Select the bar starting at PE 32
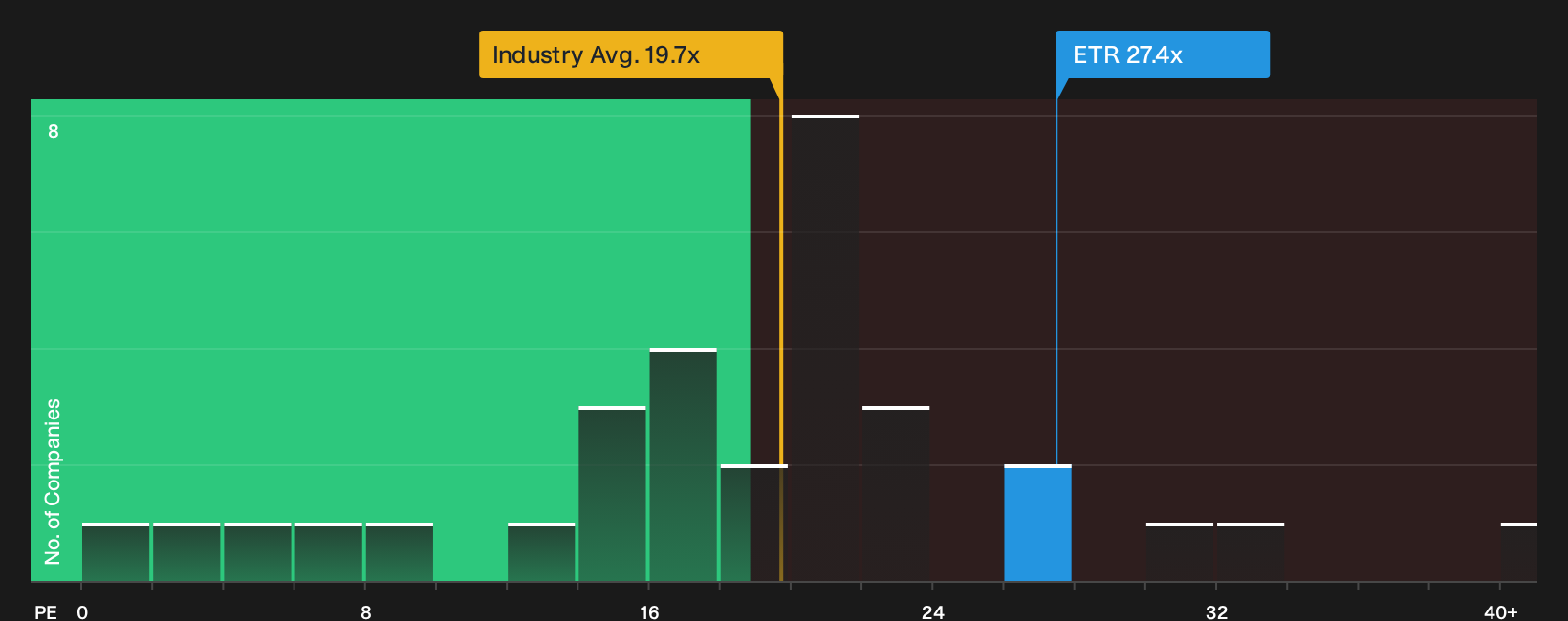This screenshot has height=621, width=1568. (x=1251, y=552)
